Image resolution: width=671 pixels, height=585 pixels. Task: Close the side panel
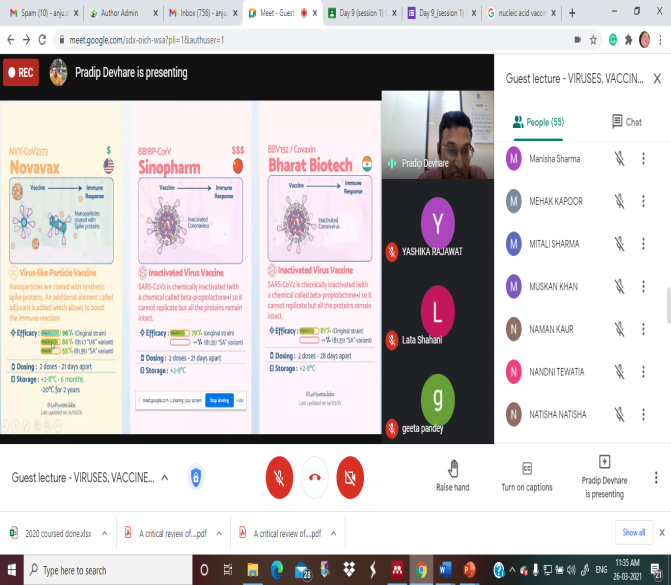click(655, 78)
